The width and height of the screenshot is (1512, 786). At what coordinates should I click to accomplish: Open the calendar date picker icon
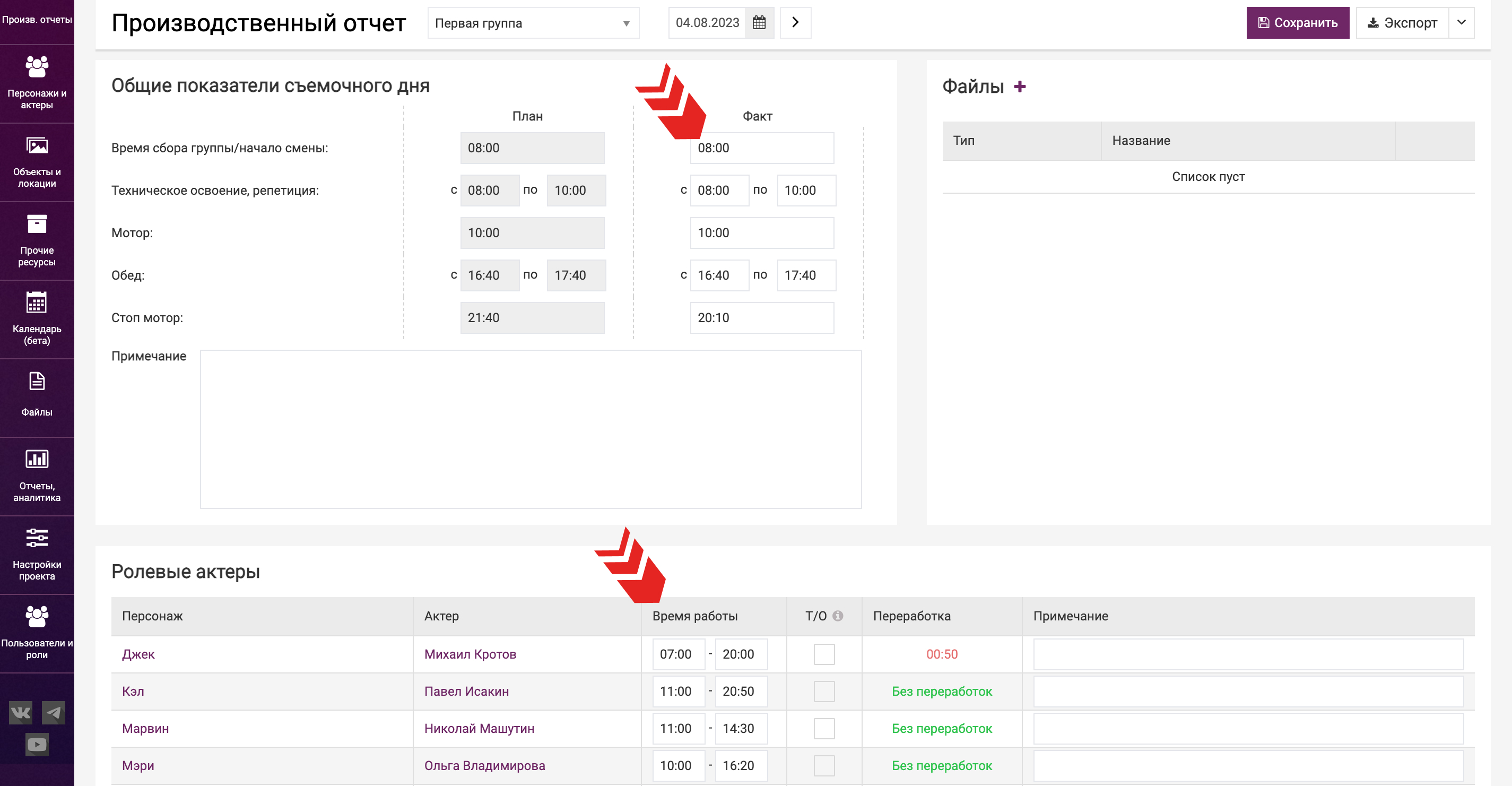tap(759, 23)
